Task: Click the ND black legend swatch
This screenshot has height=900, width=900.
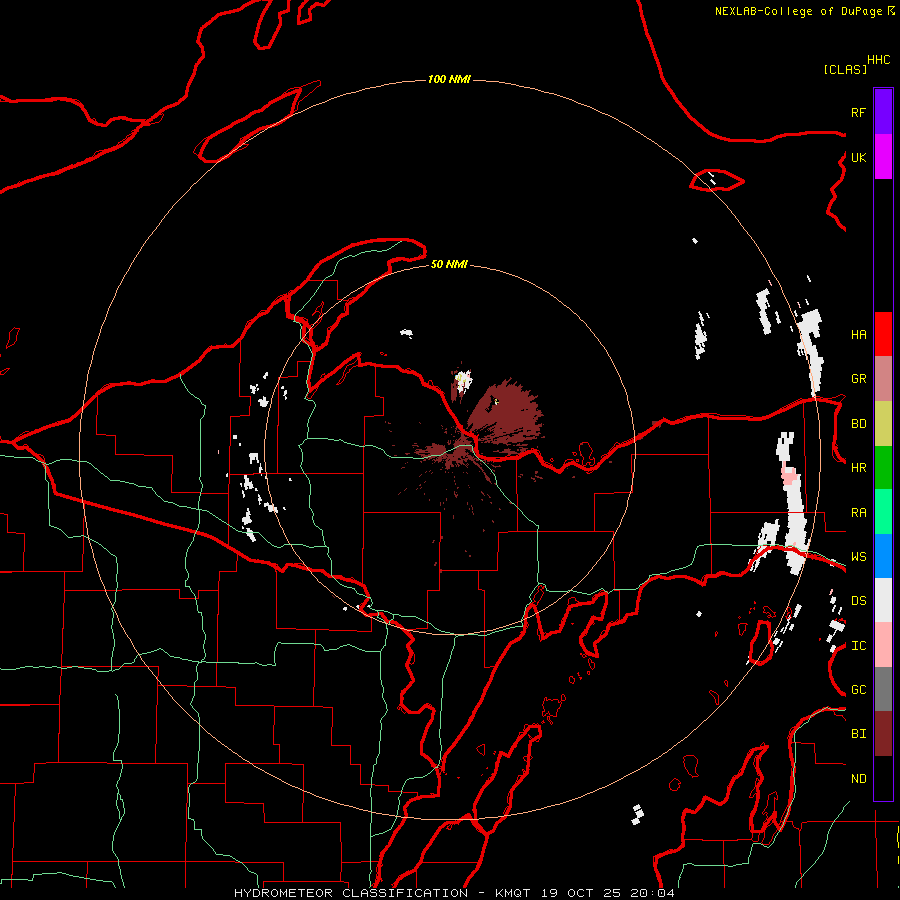Action: coord(883,778)
